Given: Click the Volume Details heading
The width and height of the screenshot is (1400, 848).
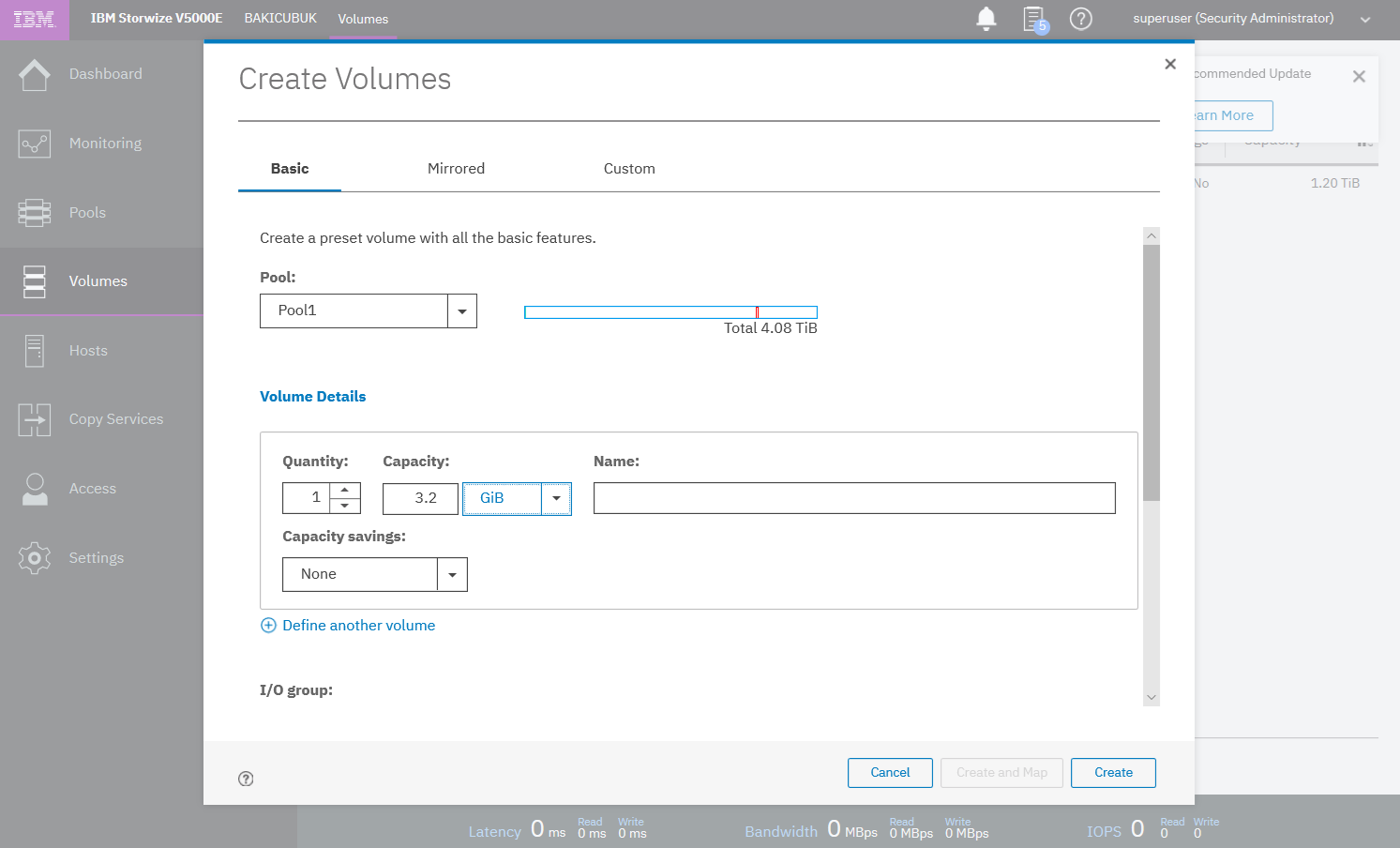Looking at the screenshot, I should click(x=312, y=397).
